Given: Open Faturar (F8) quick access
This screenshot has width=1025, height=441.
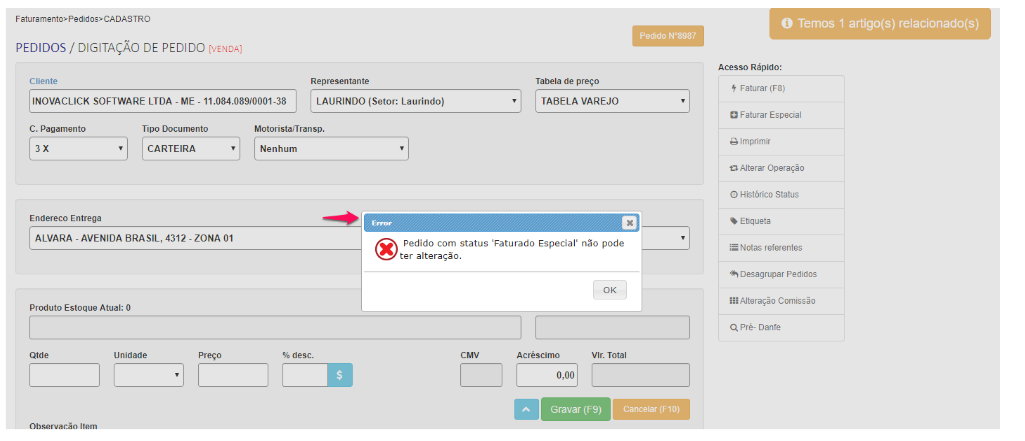Looking at the screenshot, I should click(x=780, y=89).
